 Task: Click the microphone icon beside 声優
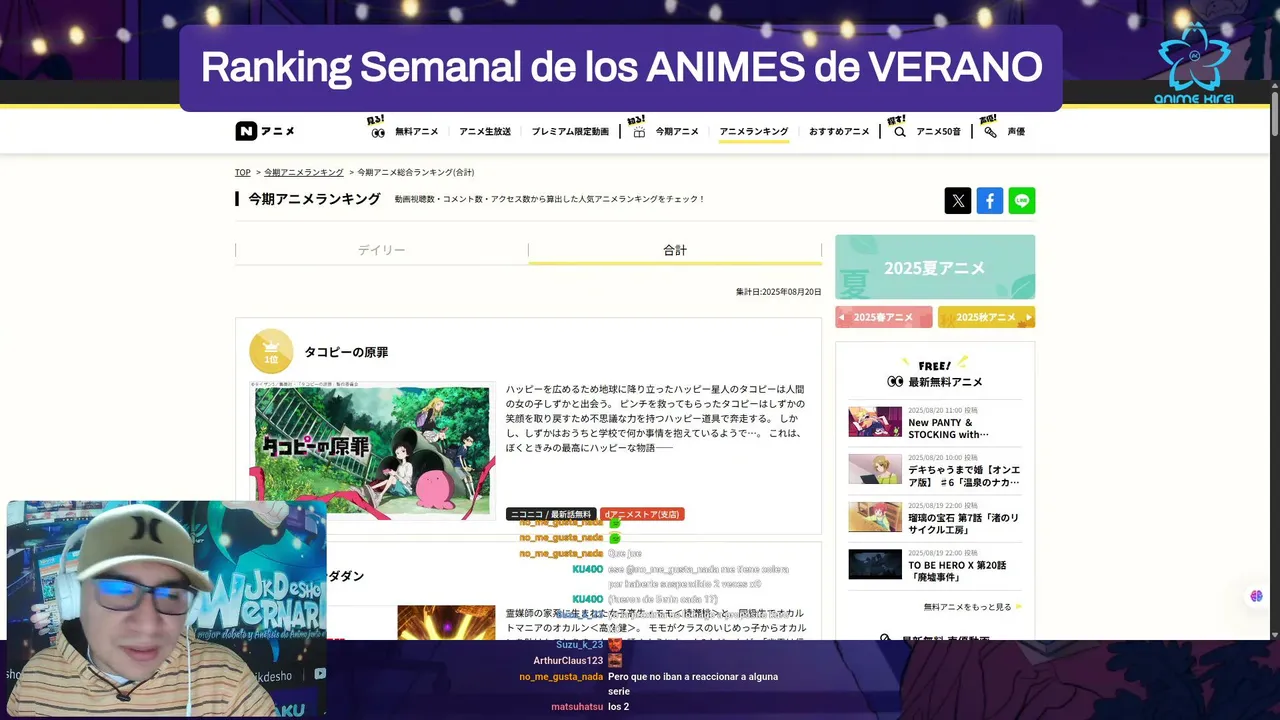coord(990,132)
